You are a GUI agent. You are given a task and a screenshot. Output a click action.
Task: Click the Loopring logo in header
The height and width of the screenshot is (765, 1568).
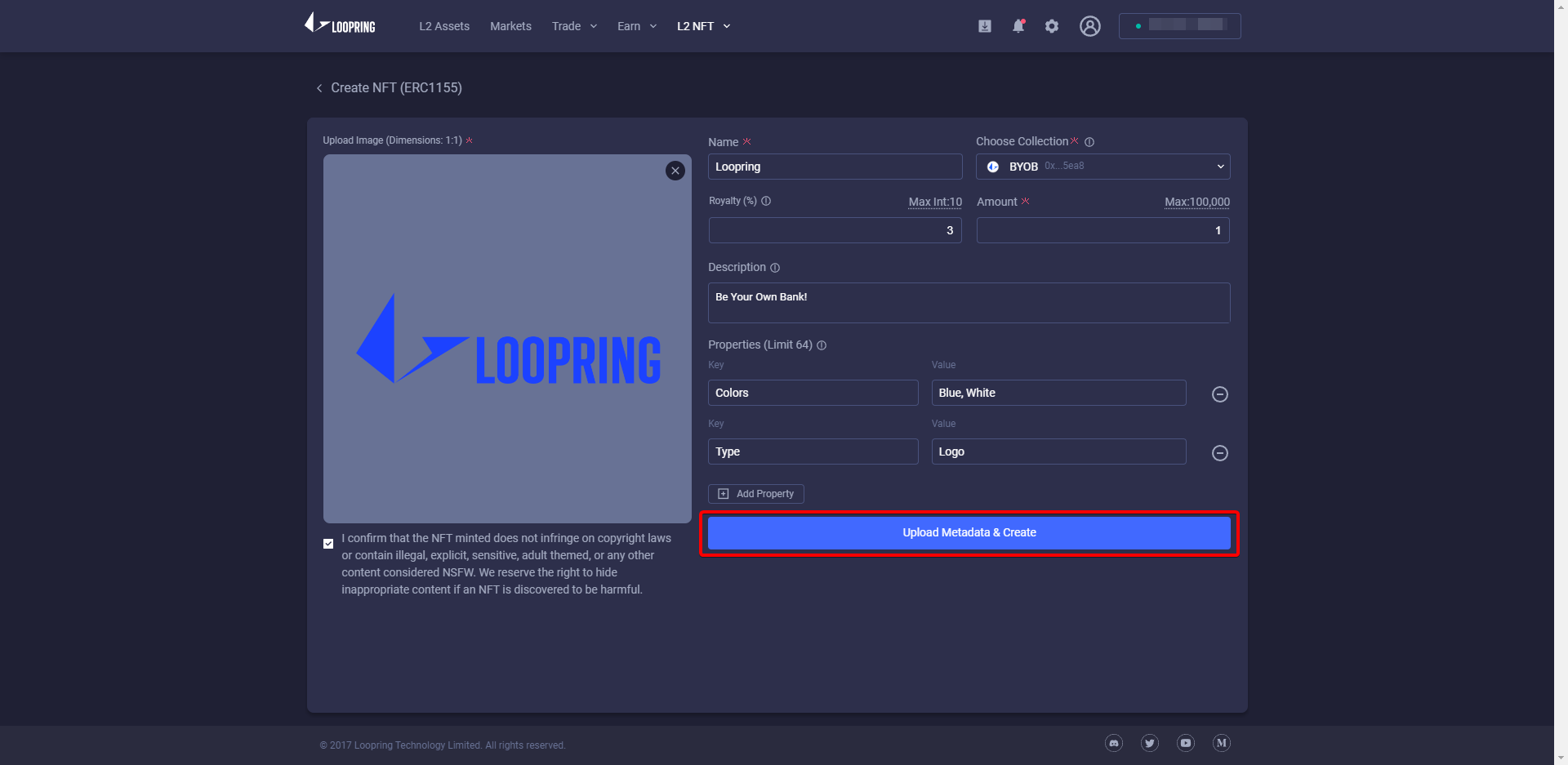(340, 24)
